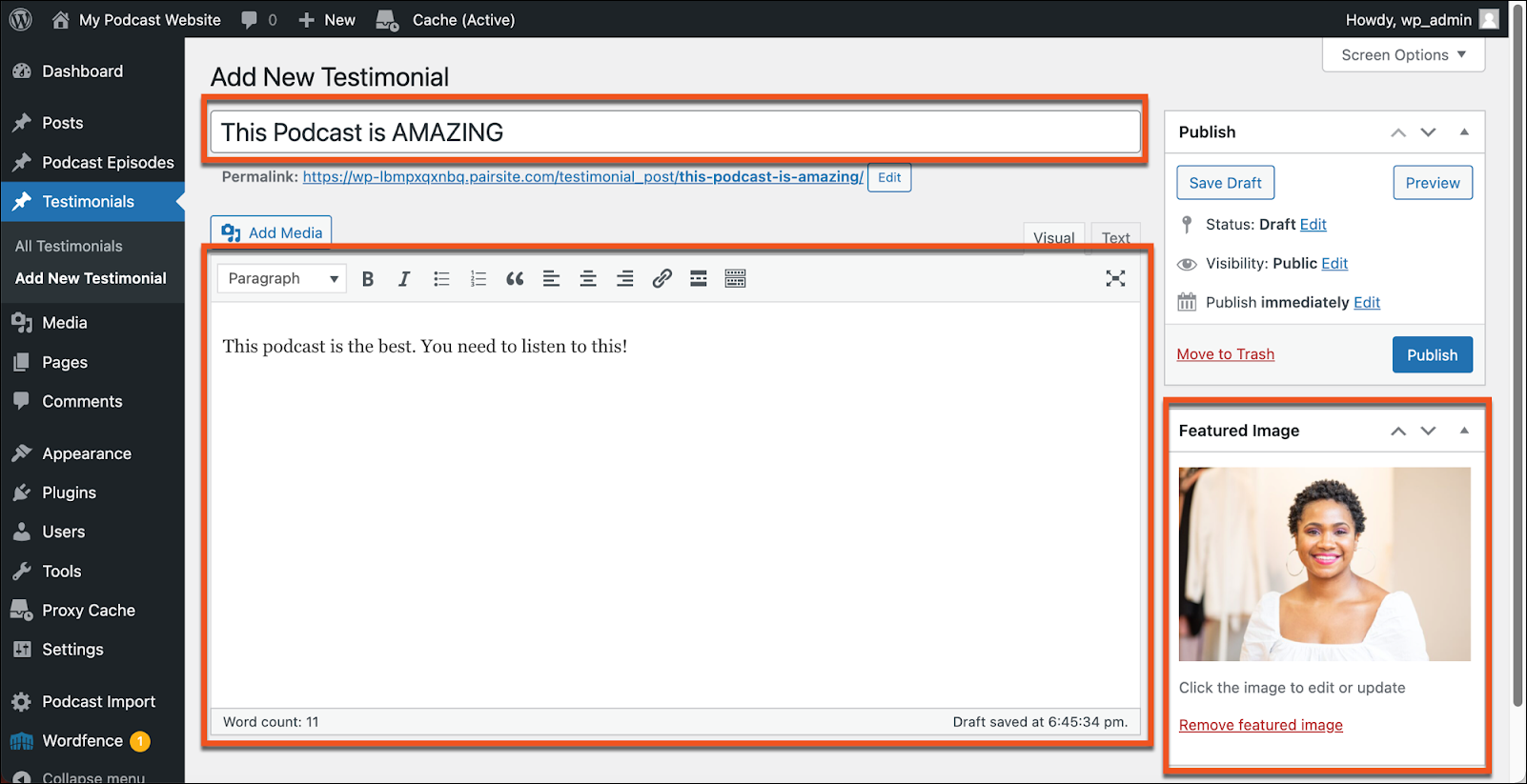Insert a numbered list
The height and width of the screenshot is (784, 1527).
tap(478, 279)
